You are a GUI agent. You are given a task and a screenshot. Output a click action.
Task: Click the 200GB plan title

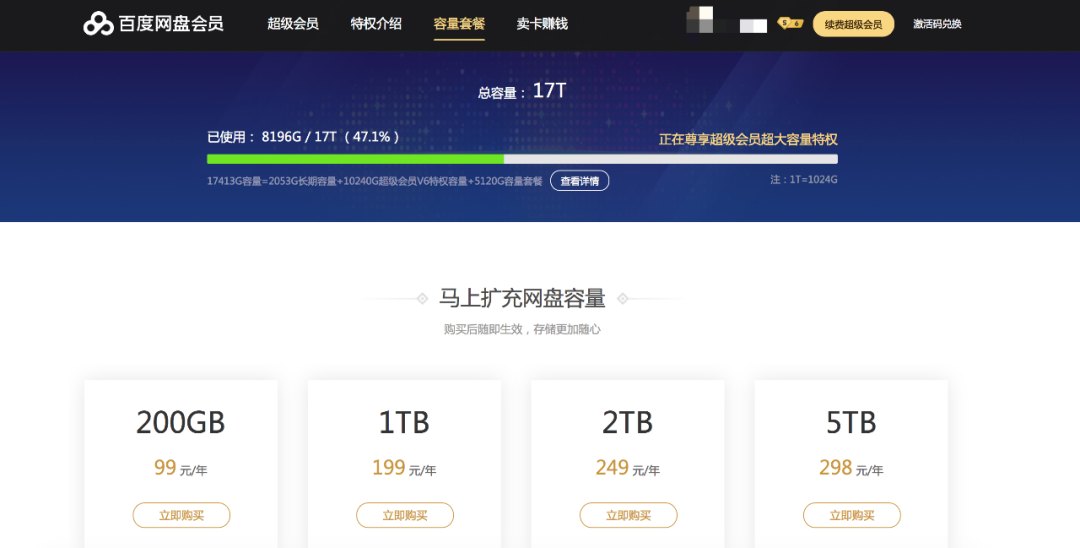[180, 422]
